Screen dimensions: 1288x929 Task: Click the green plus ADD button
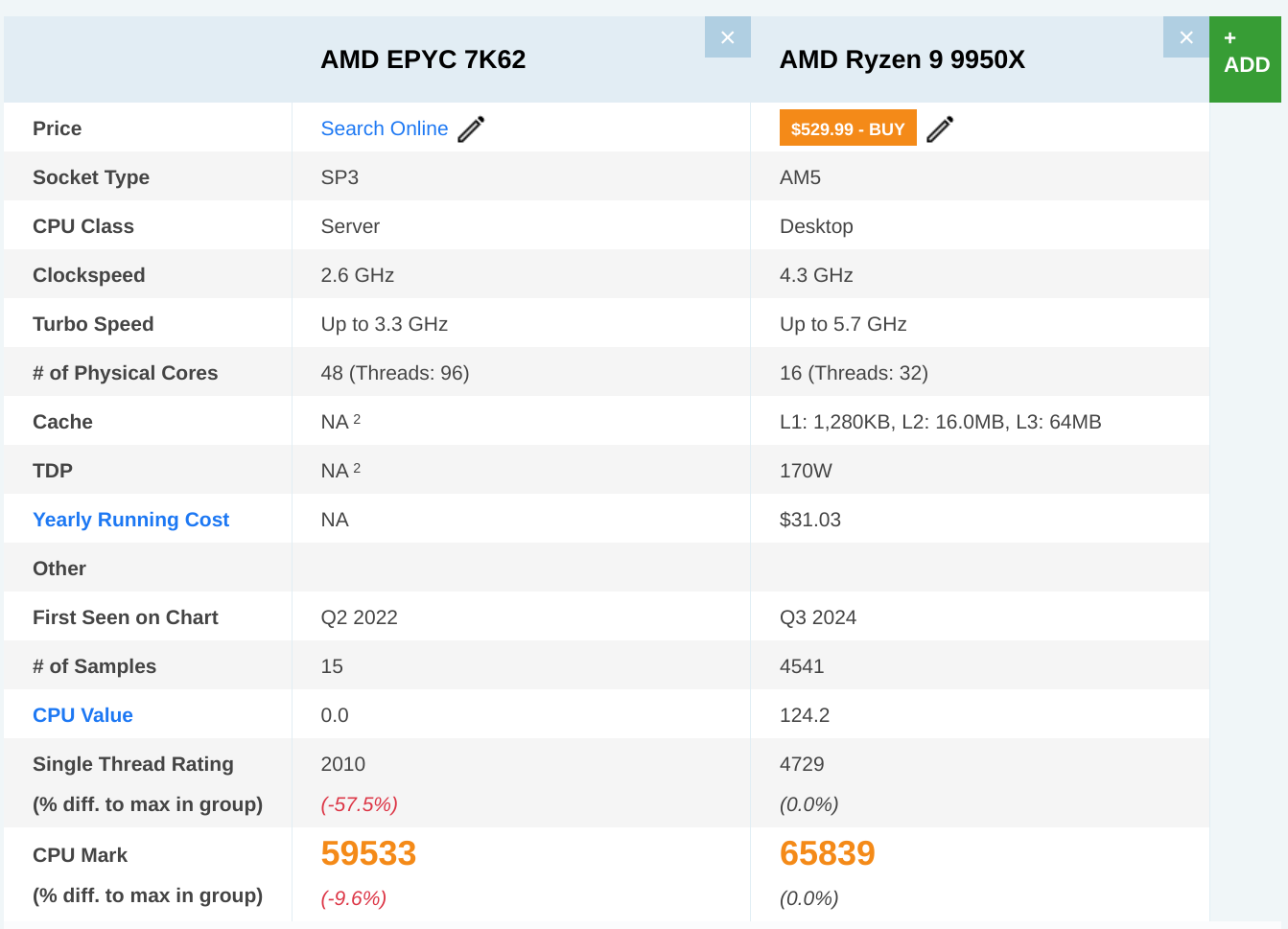[x=1245, y=58]
